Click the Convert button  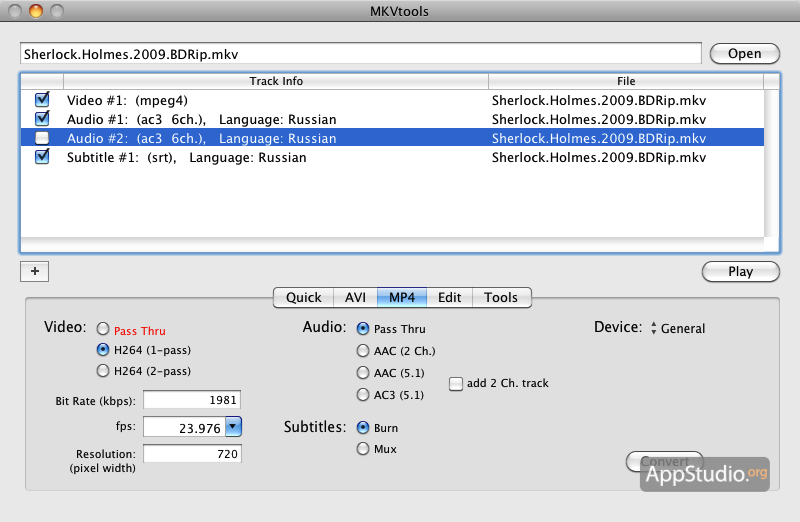click(x=665, y=461)
